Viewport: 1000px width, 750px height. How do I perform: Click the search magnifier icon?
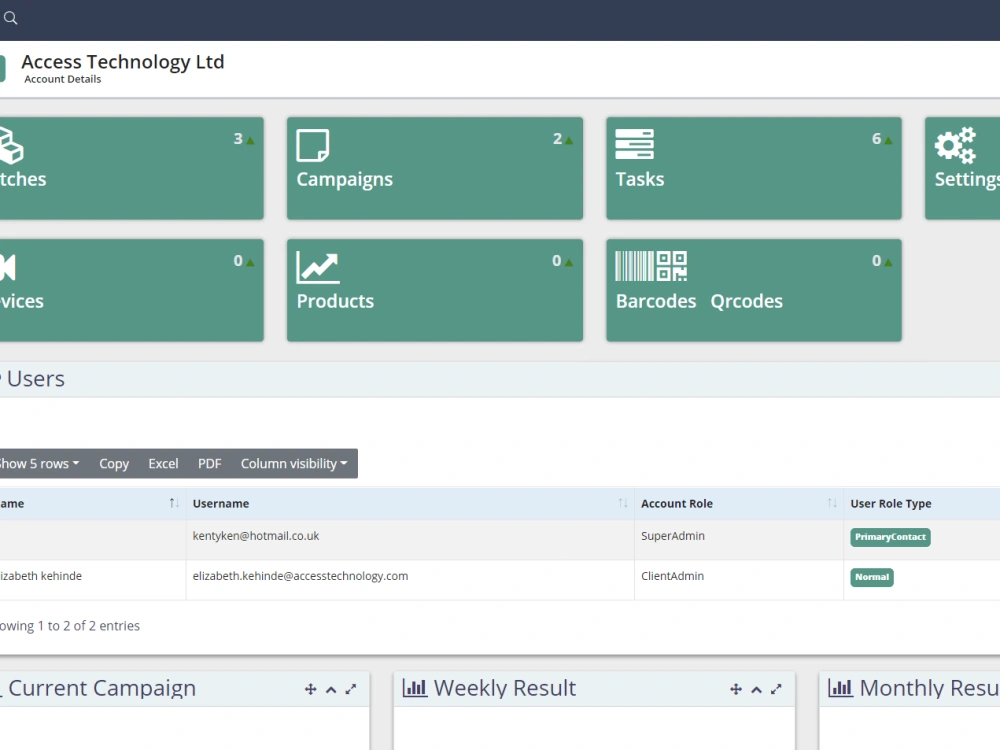tap(10, 18)
